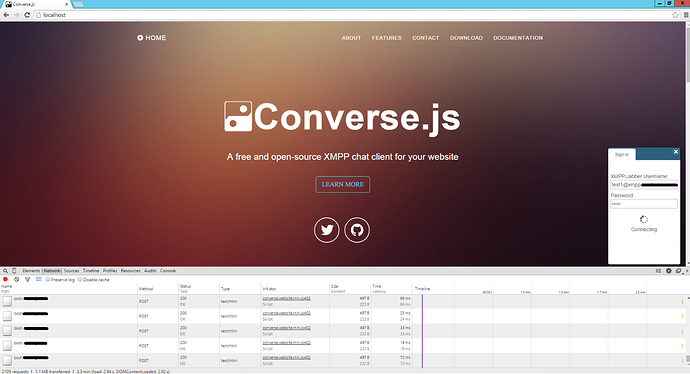Screen dimensions: 690x374
Task: Click the Converse.js logo image
Action: coord(238,116)
